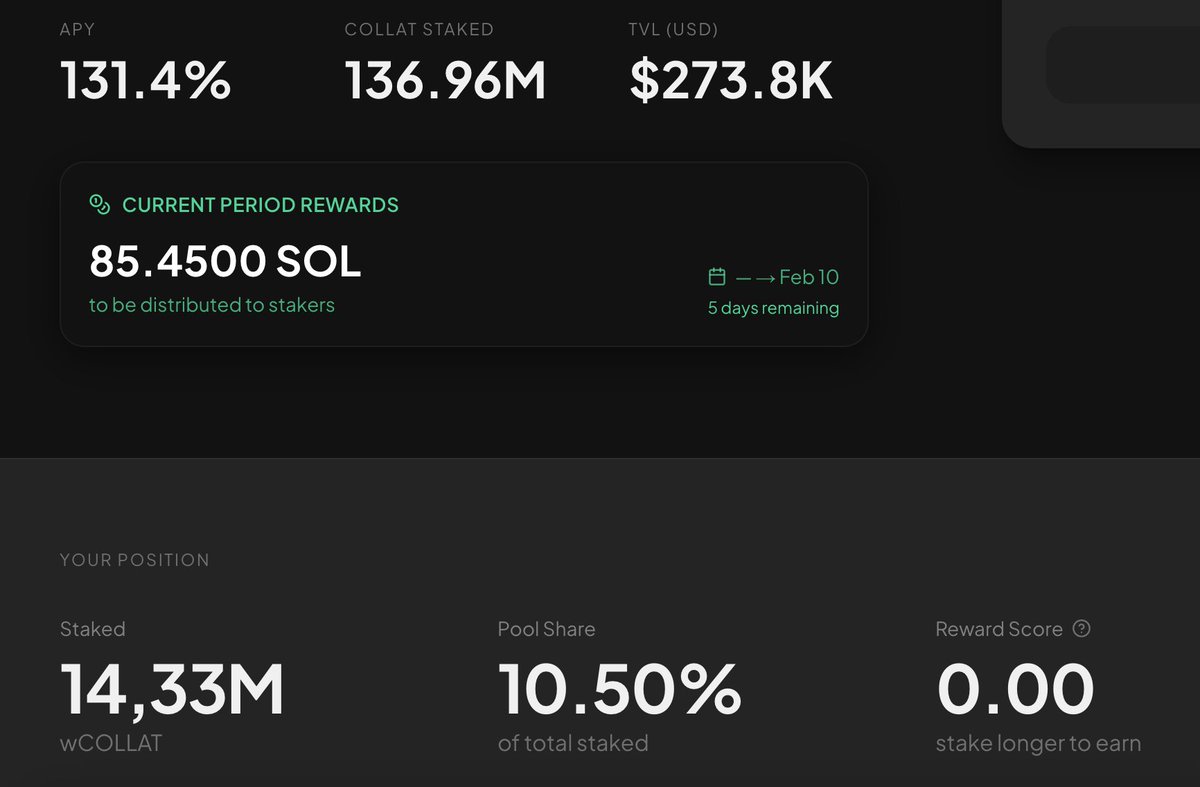The height and width of the screenshot is (787, 1200).
Task: Click the coins icon beside Current Period Rewards
Action: (99, 205)
